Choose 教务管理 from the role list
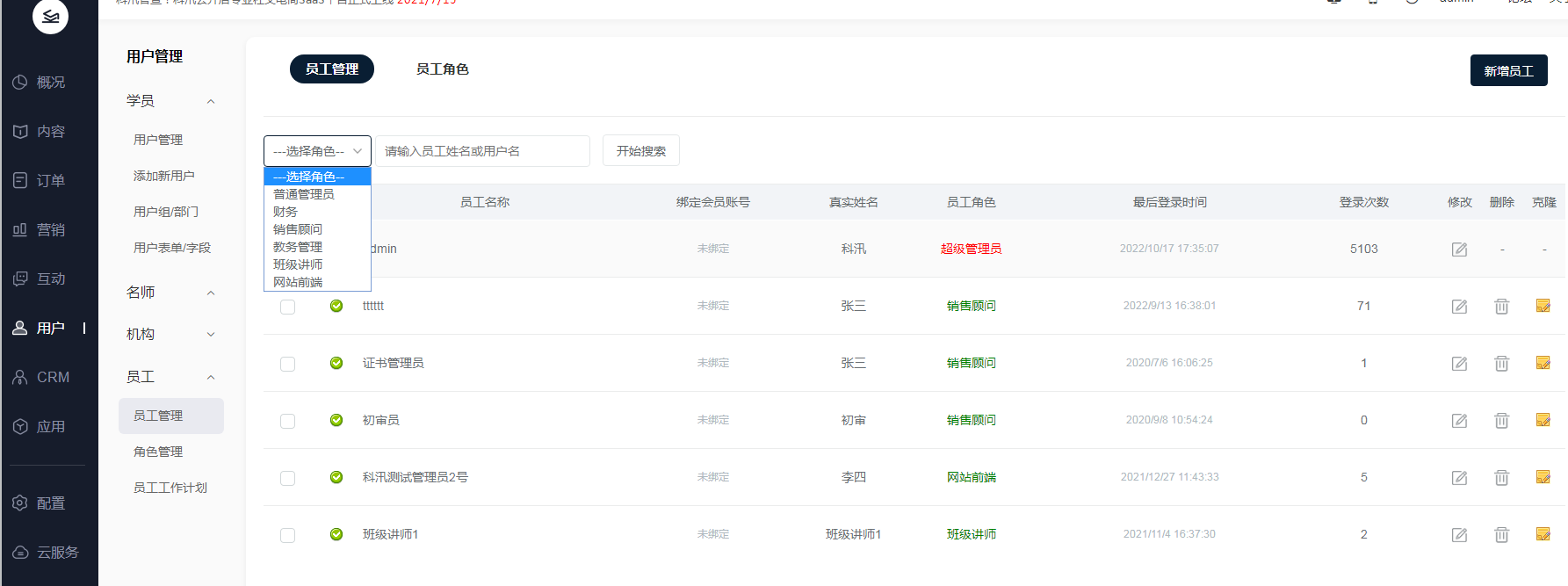 pyautogui.click(x=317, y=247)
